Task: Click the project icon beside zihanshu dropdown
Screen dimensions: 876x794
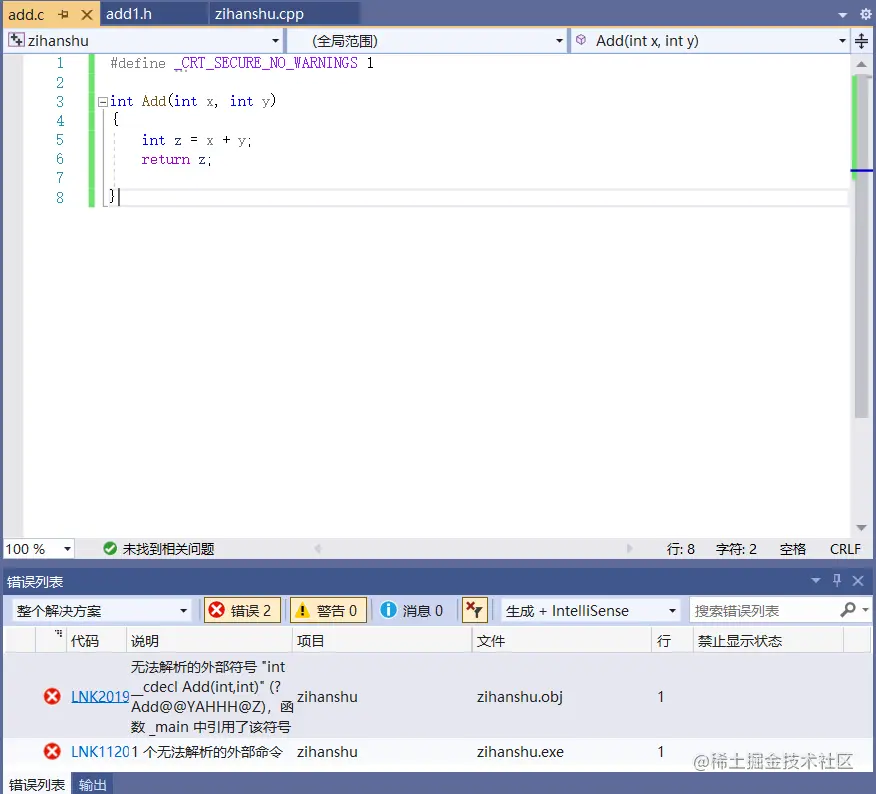Action: pos(16,40)
